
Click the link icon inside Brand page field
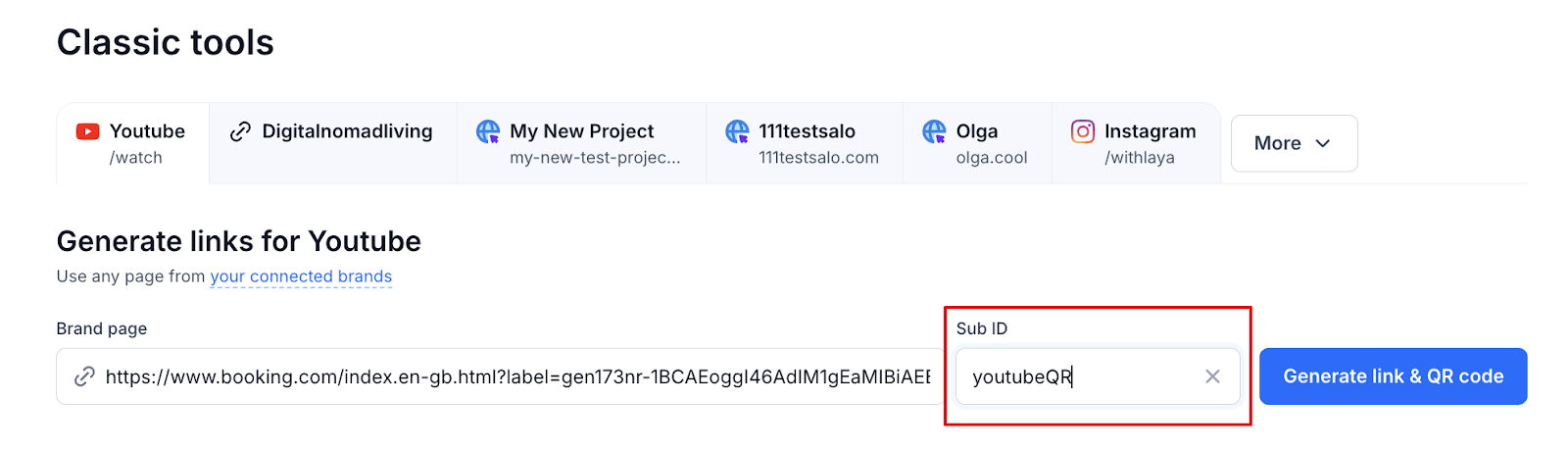tap(85, 376)
